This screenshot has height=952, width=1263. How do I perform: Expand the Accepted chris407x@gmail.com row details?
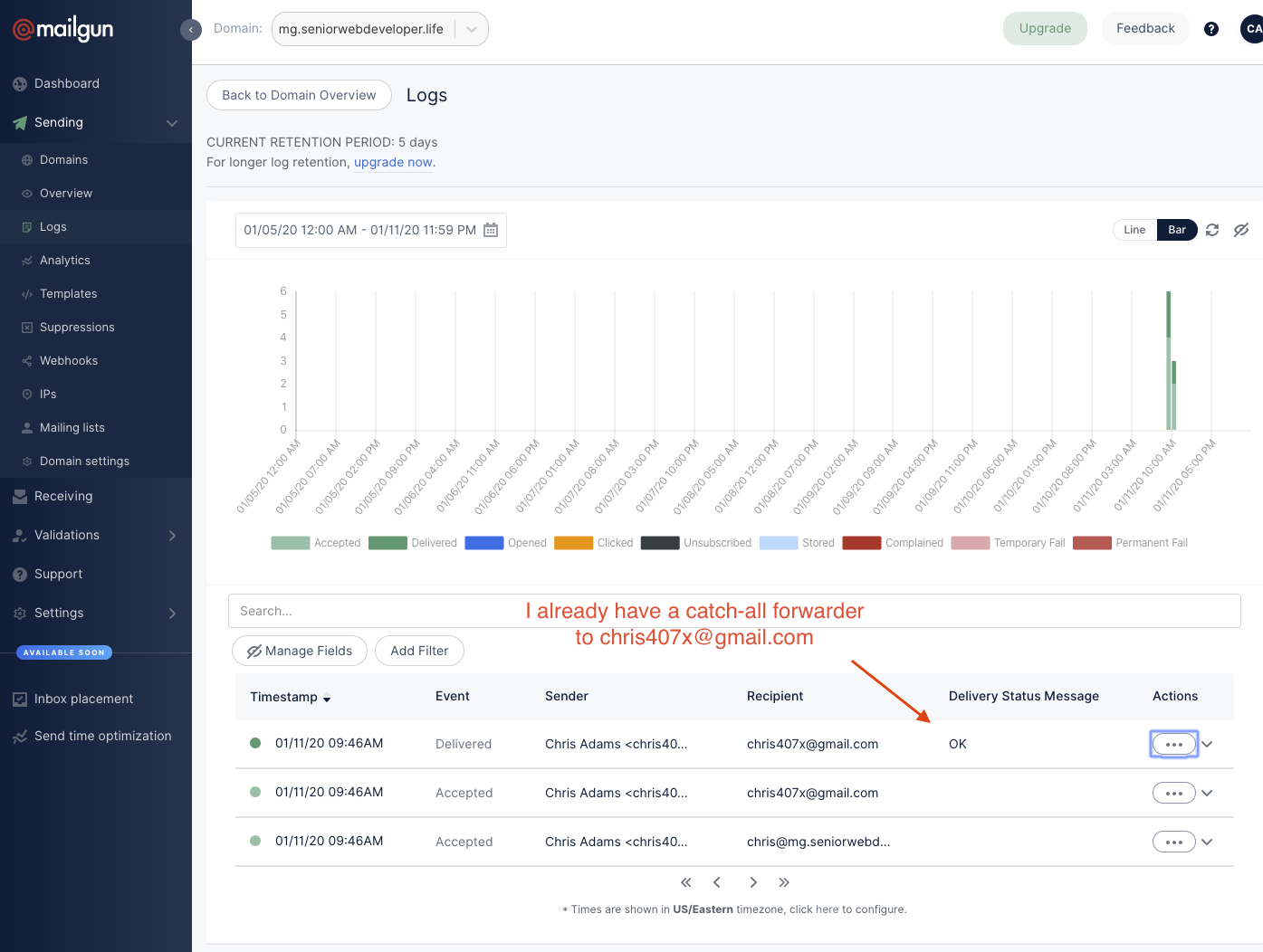pos(1208,793)
